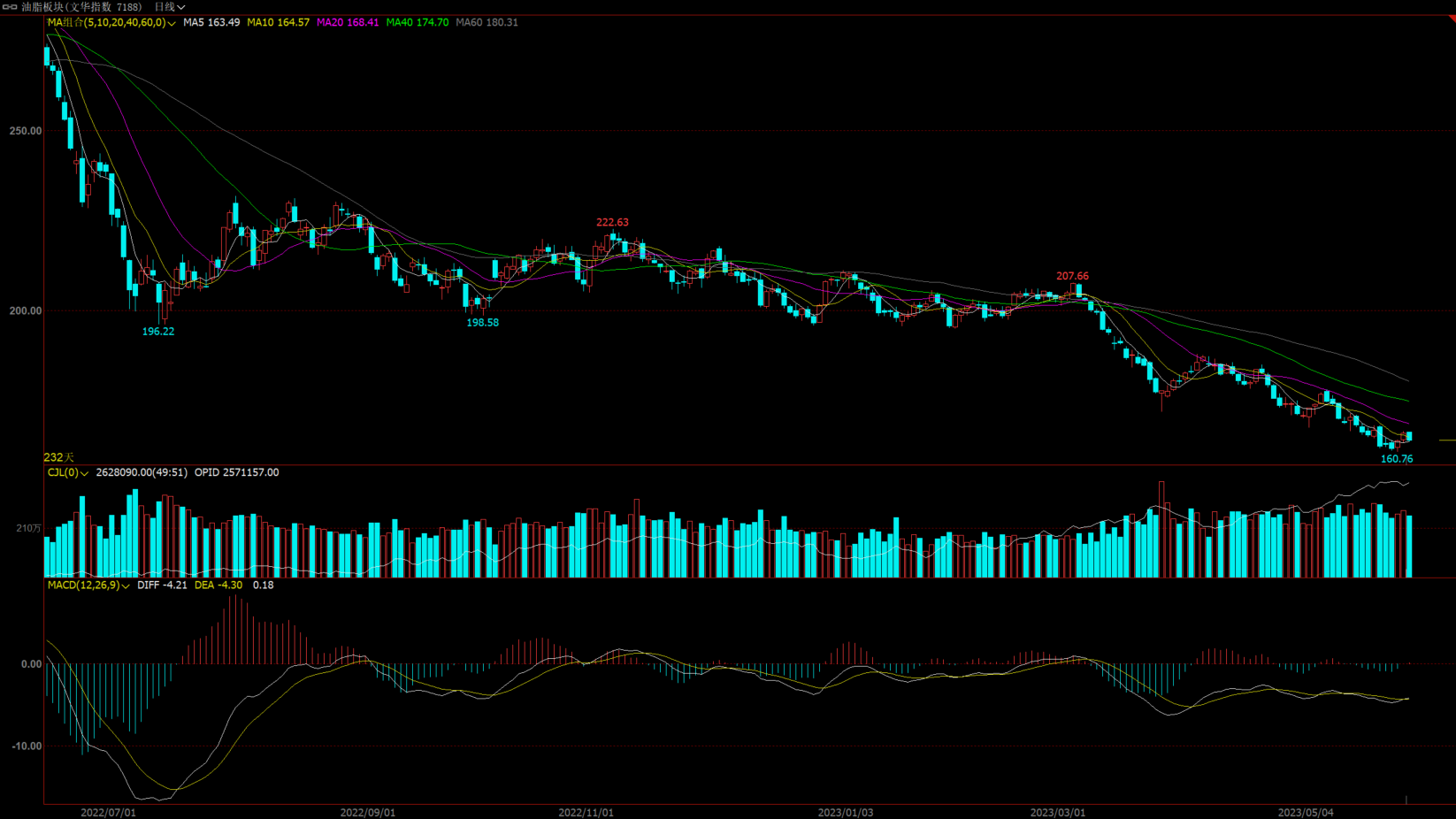Select the MA60 180.31 value label
The width and height of the screenshot is (1456, 819).
[487, 22]
